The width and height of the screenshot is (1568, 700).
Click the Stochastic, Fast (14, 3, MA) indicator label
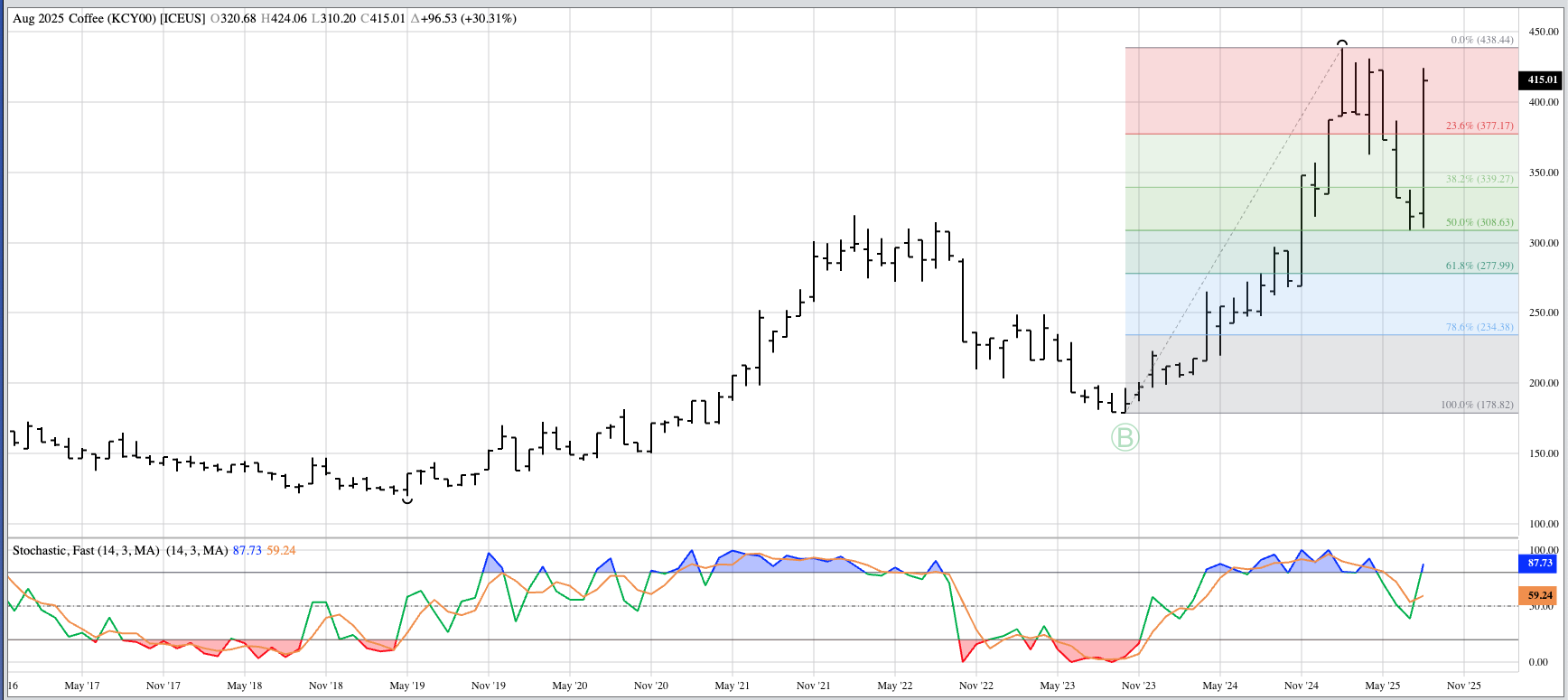86,550
